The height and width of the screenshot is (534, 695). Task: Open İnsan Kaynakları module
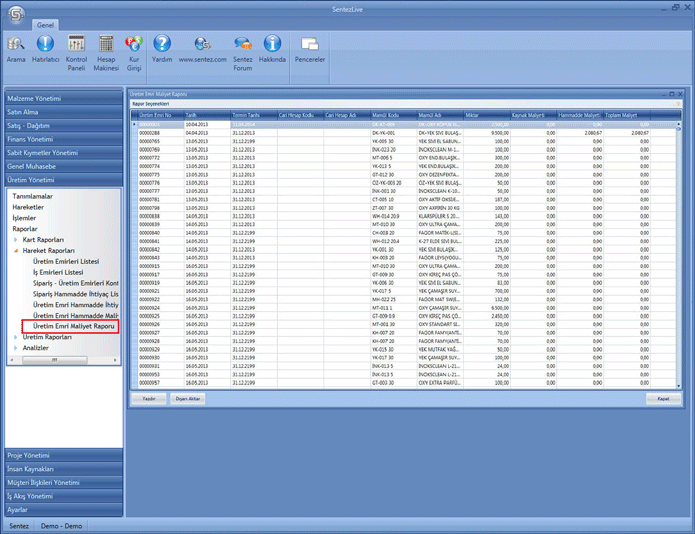(64, 469)
